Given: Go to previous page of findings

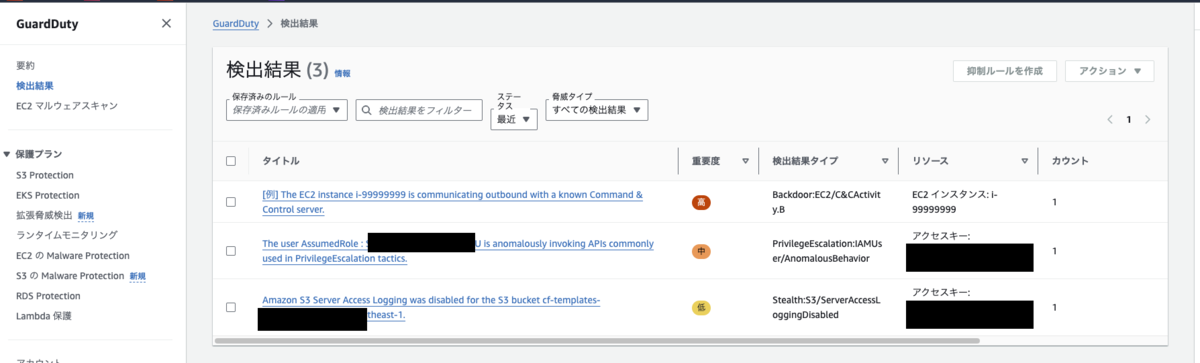Looking at the screenshot, I should tap(1110, 119).
